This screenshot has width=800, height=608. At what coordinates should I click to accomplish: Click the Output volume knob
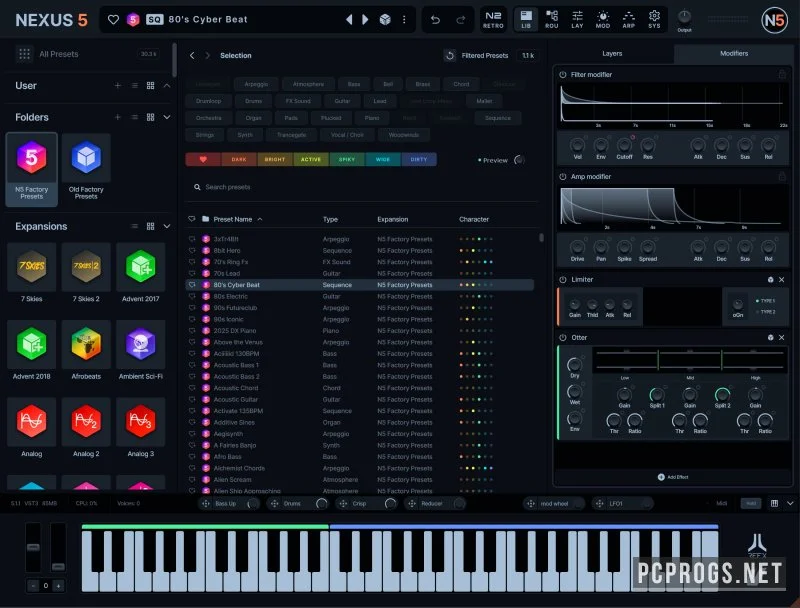tap(684, 17)
